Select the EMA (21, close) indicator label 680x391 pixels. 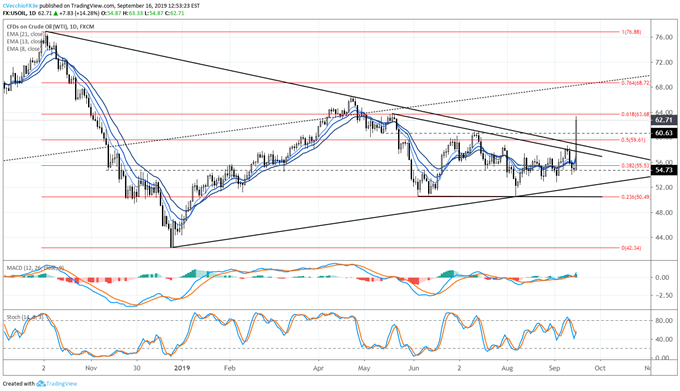click(x=25, y=34)
